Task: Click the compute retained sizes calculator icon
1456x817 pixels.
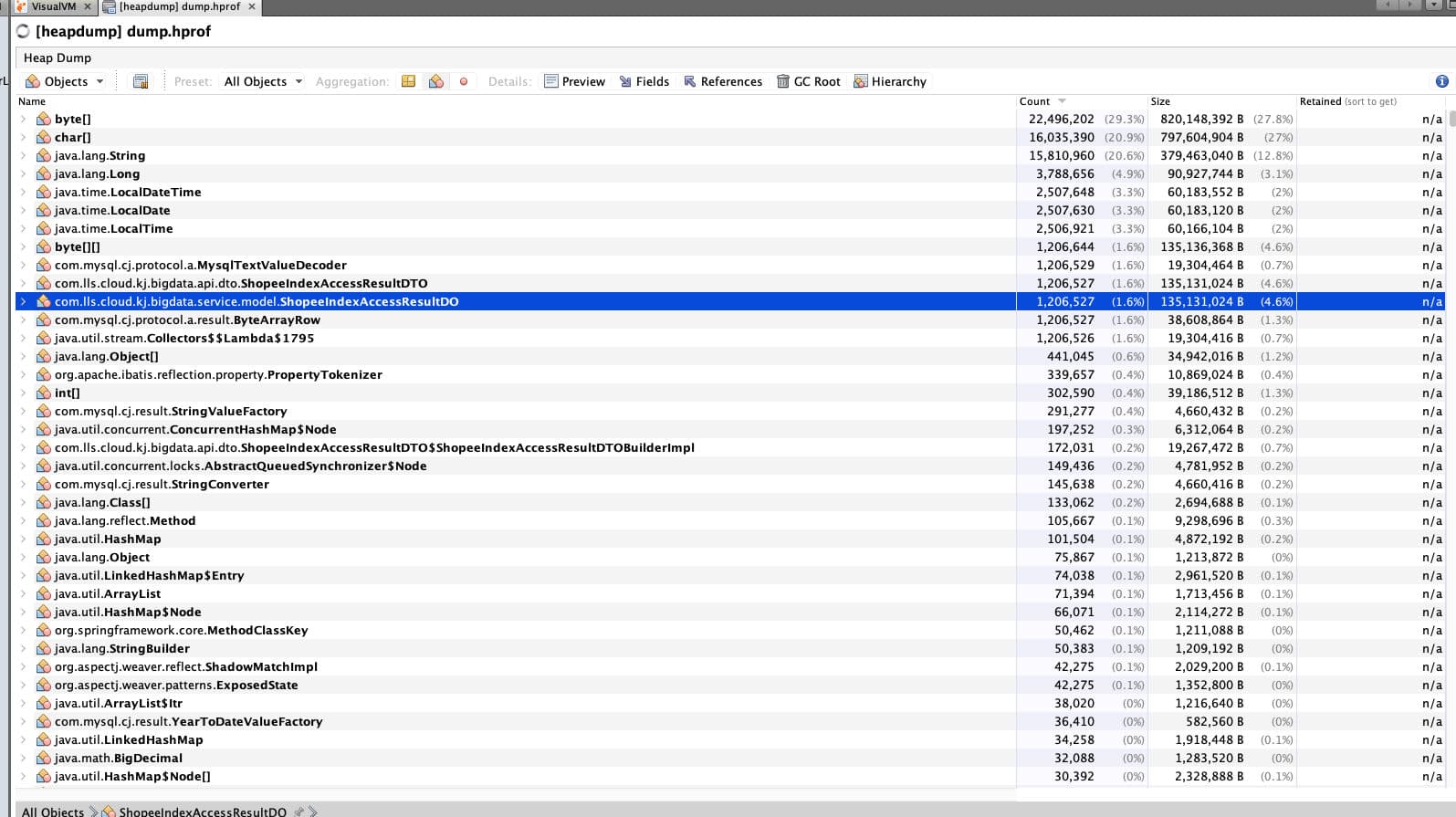Action: pyautogui.click(x=141, y=81)
